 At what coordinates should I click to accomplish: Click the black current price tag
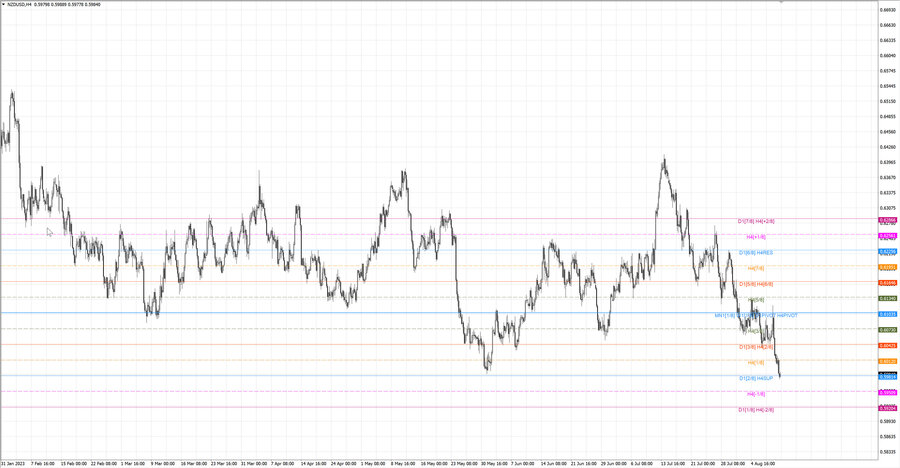tap(887, 374)
